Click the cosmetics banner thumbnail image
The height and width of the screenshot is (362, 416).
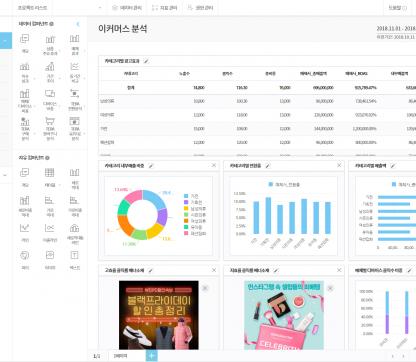(x=284, y=315)
